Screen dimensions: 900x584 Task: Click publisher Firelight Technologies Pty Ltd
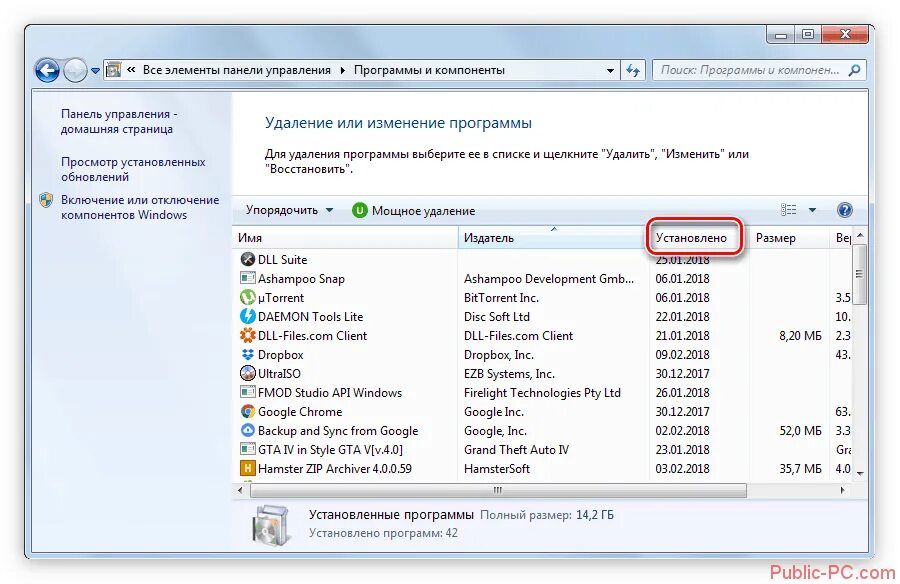coord(542,393)
